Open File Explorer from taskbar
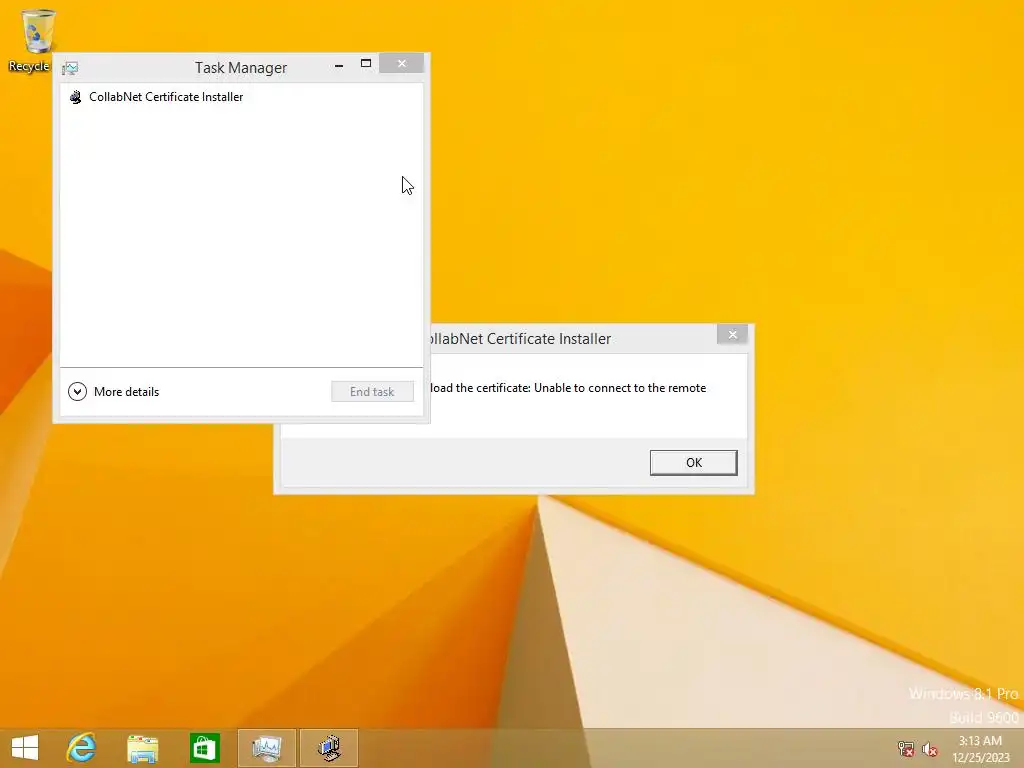The height and width of the screenshot is (768, 1024). pyautogui.click(x=142, y=748)
